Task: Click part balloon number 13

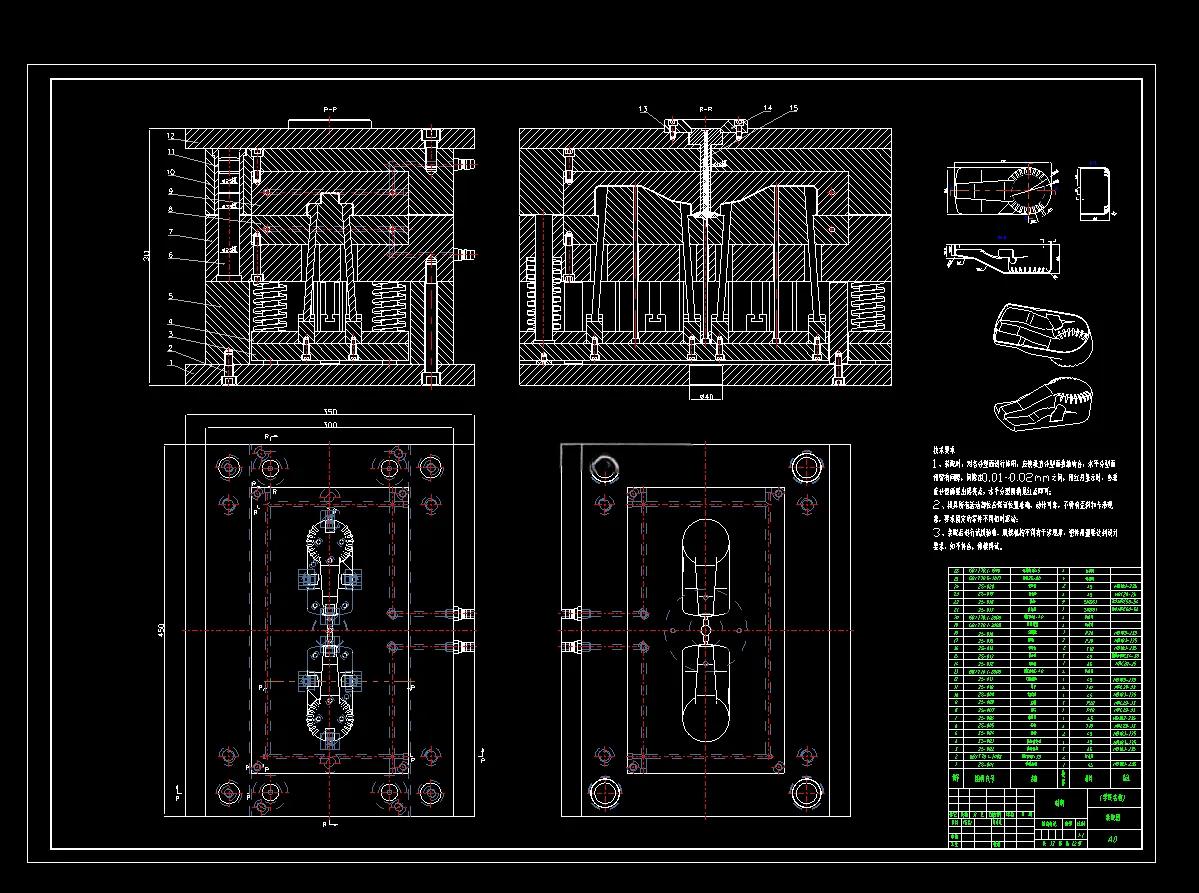Action: tap(643, 109)
